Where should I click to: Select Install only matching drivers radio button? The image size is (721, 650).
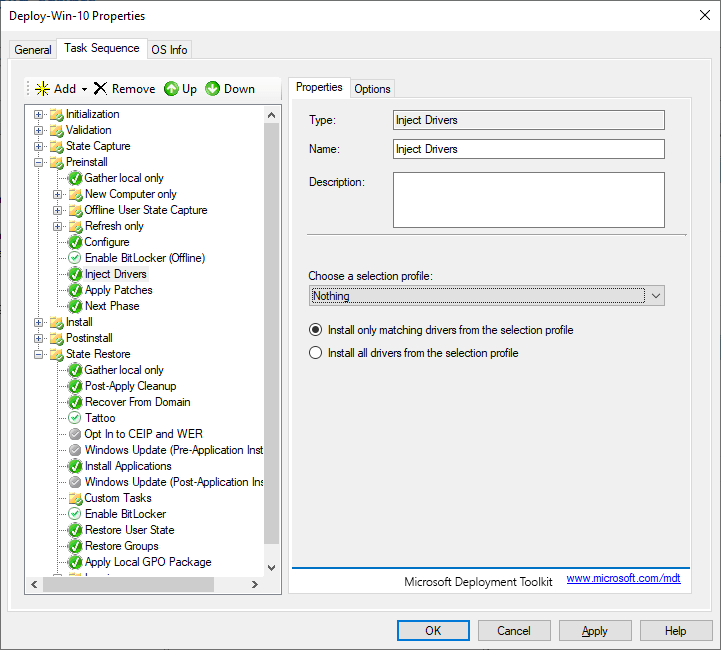(316, 330)
